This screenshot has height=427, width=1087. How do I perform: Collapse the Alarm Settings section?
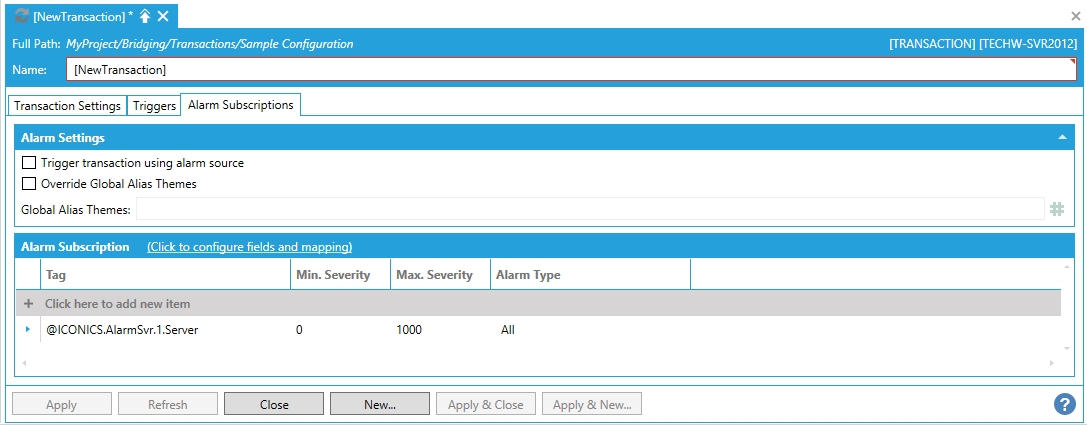(x=1062, y=137)
